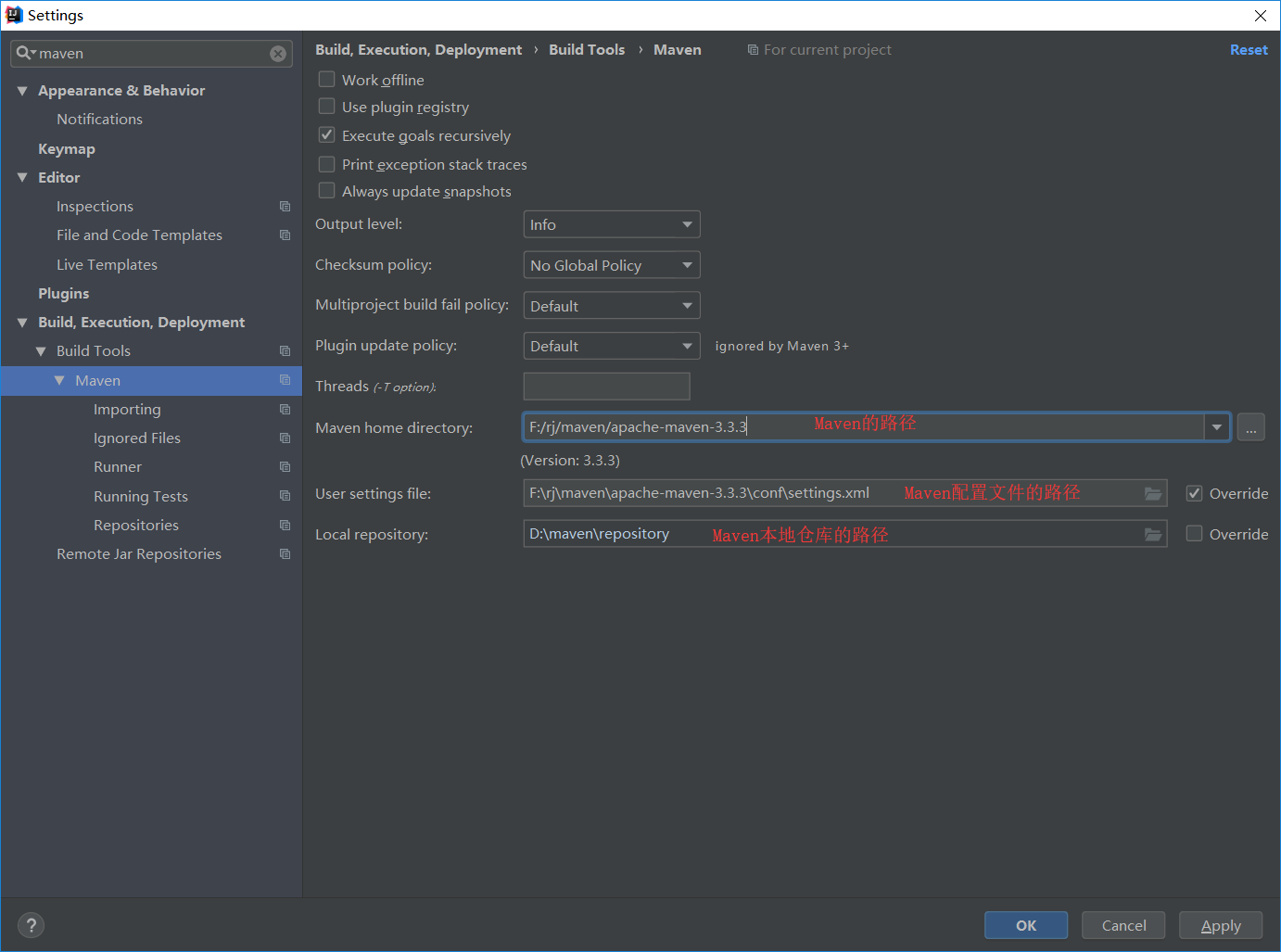The image size is (1281, 952).
Task: Click the project-scope icon beside Maven
Action: (x=285, y=380)
